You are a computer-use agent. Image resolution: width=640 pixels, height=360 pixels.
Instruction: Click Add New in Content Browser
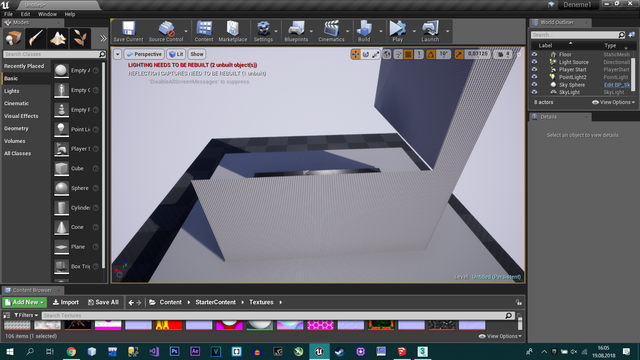tap(24, 302)
